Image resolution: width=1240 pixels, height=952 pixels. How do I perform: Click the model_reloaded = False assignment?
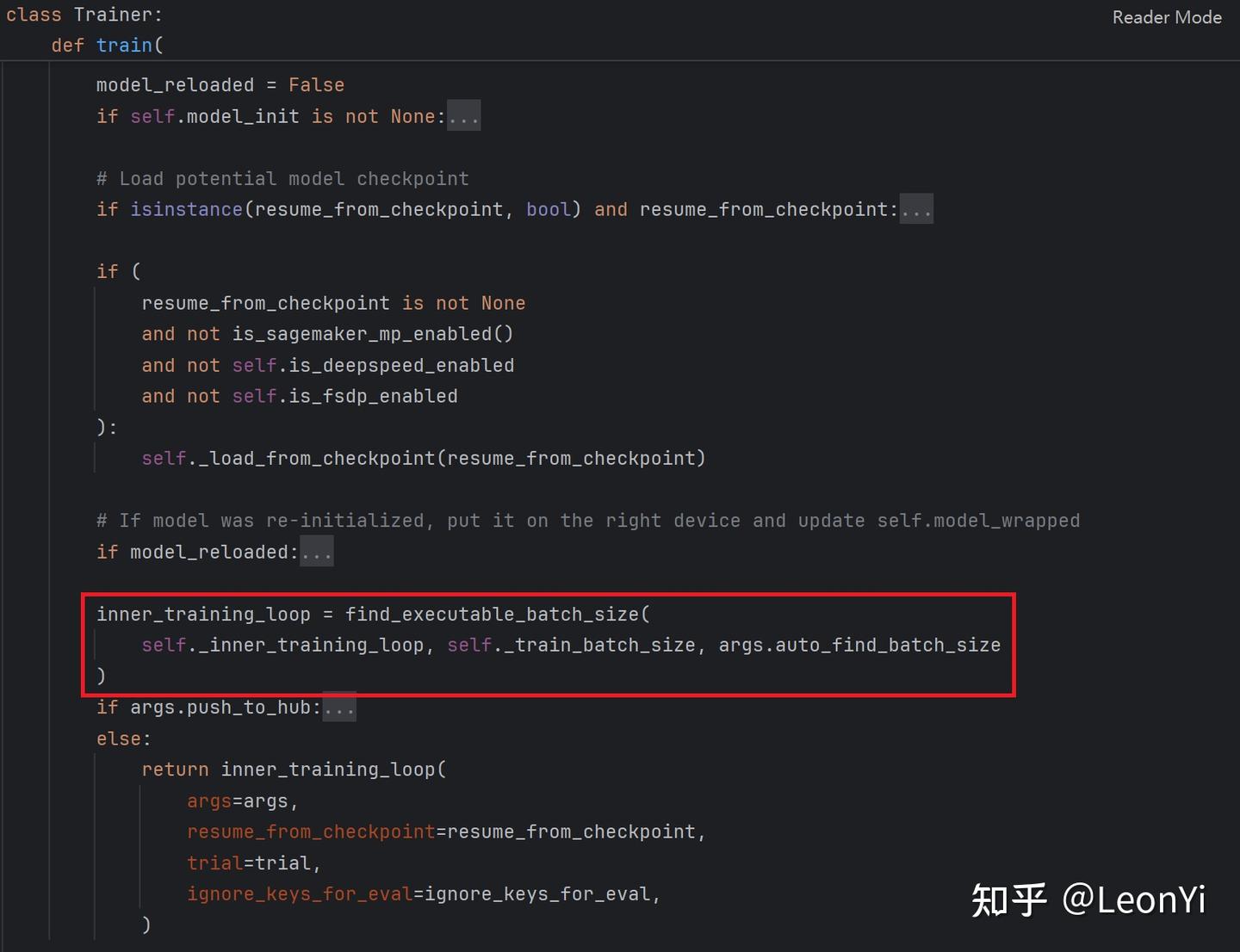[220, 85]
